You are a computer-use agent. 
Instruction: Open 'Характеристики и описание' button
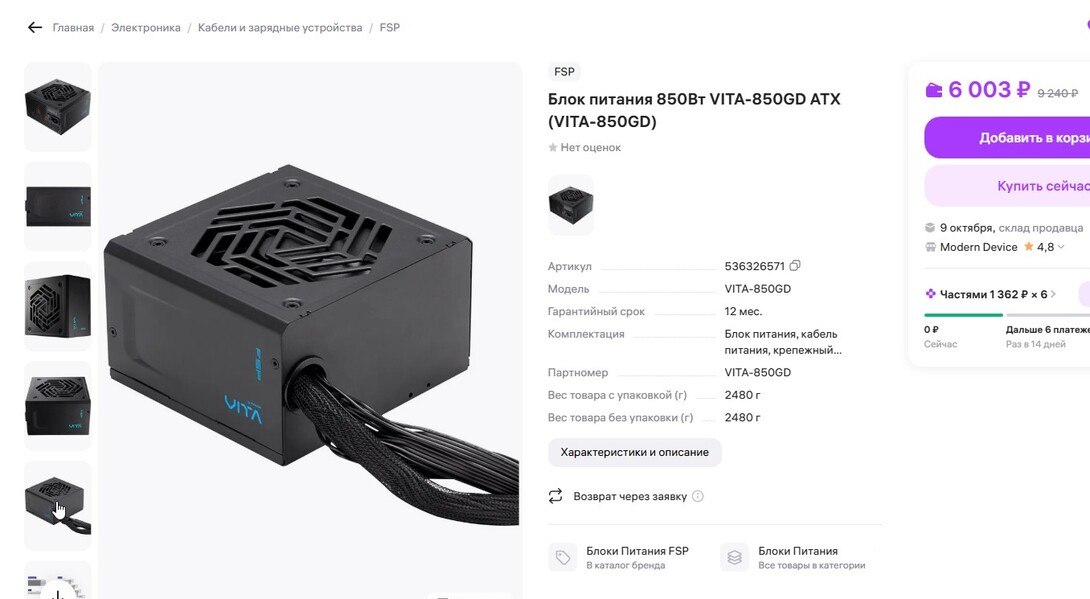pyautogui.click(x=635, y=452)
